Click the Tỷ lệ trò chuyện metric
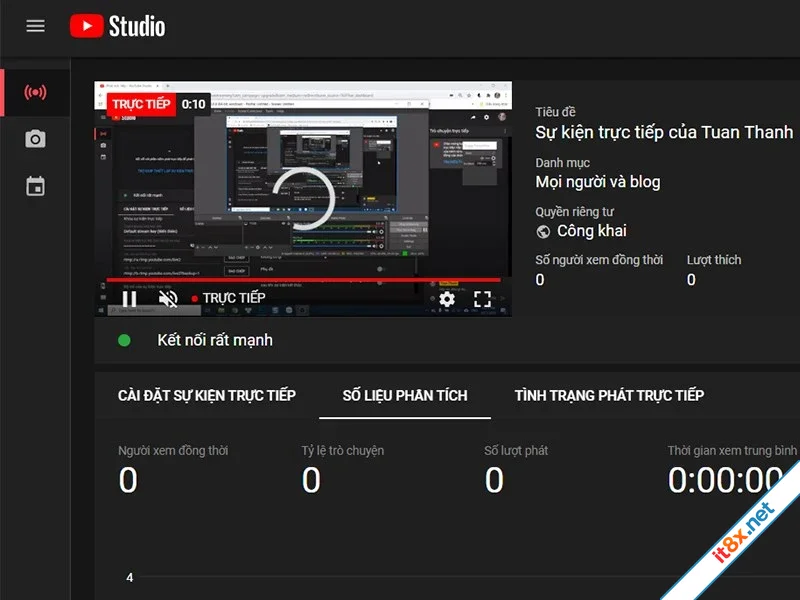800x600 pixels. [x=342, y=469]
